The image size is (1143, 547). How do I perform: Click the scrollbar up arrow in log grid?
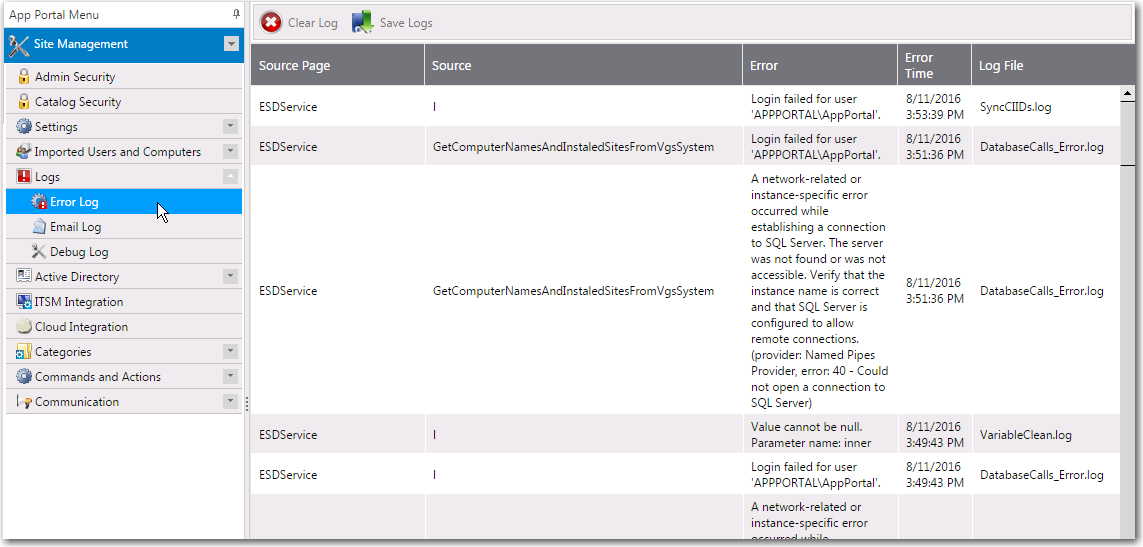tap(1127, 94)
